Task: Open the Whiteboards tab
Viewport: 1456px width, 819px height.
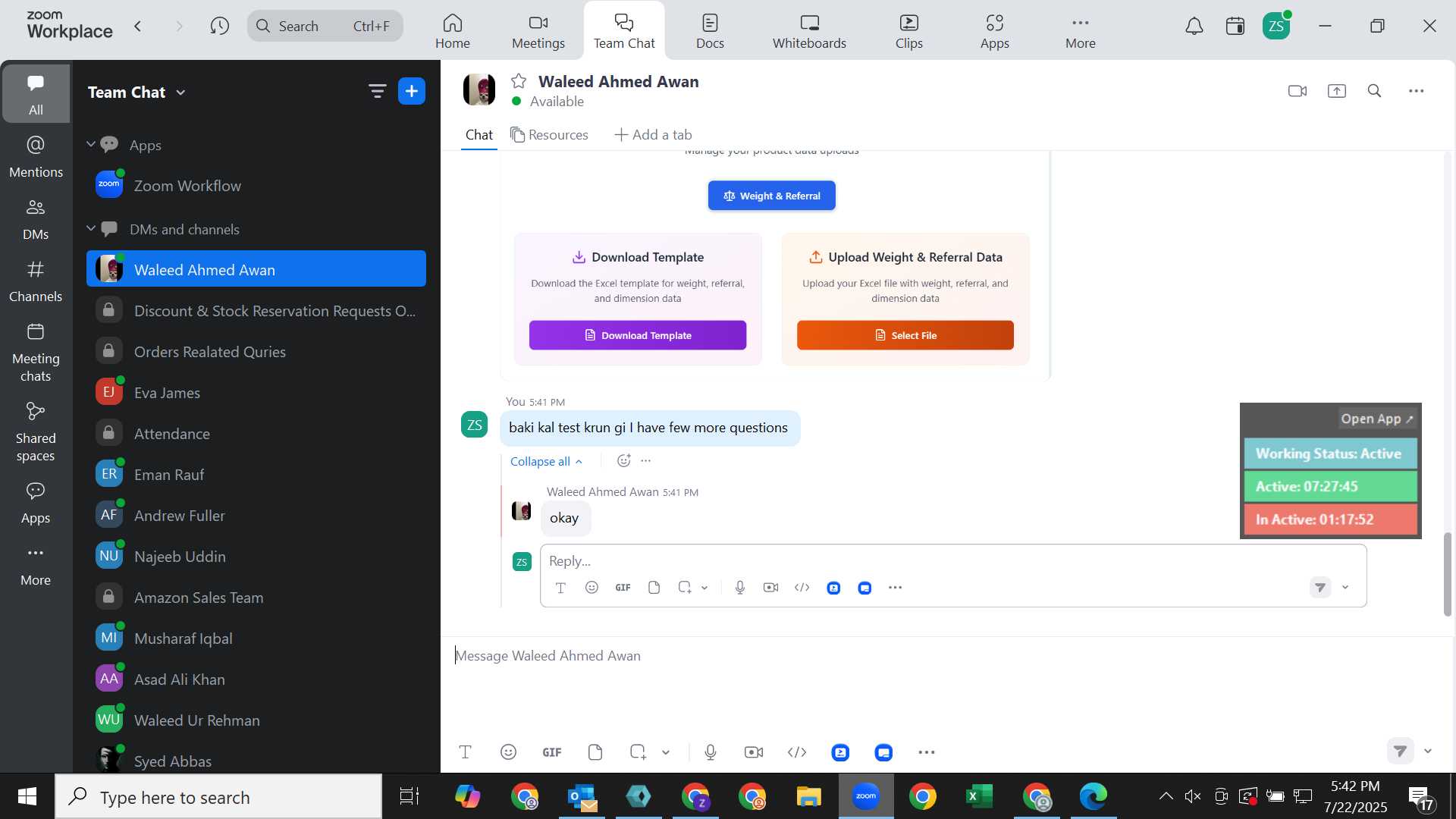Action: (x=809, y=31)
